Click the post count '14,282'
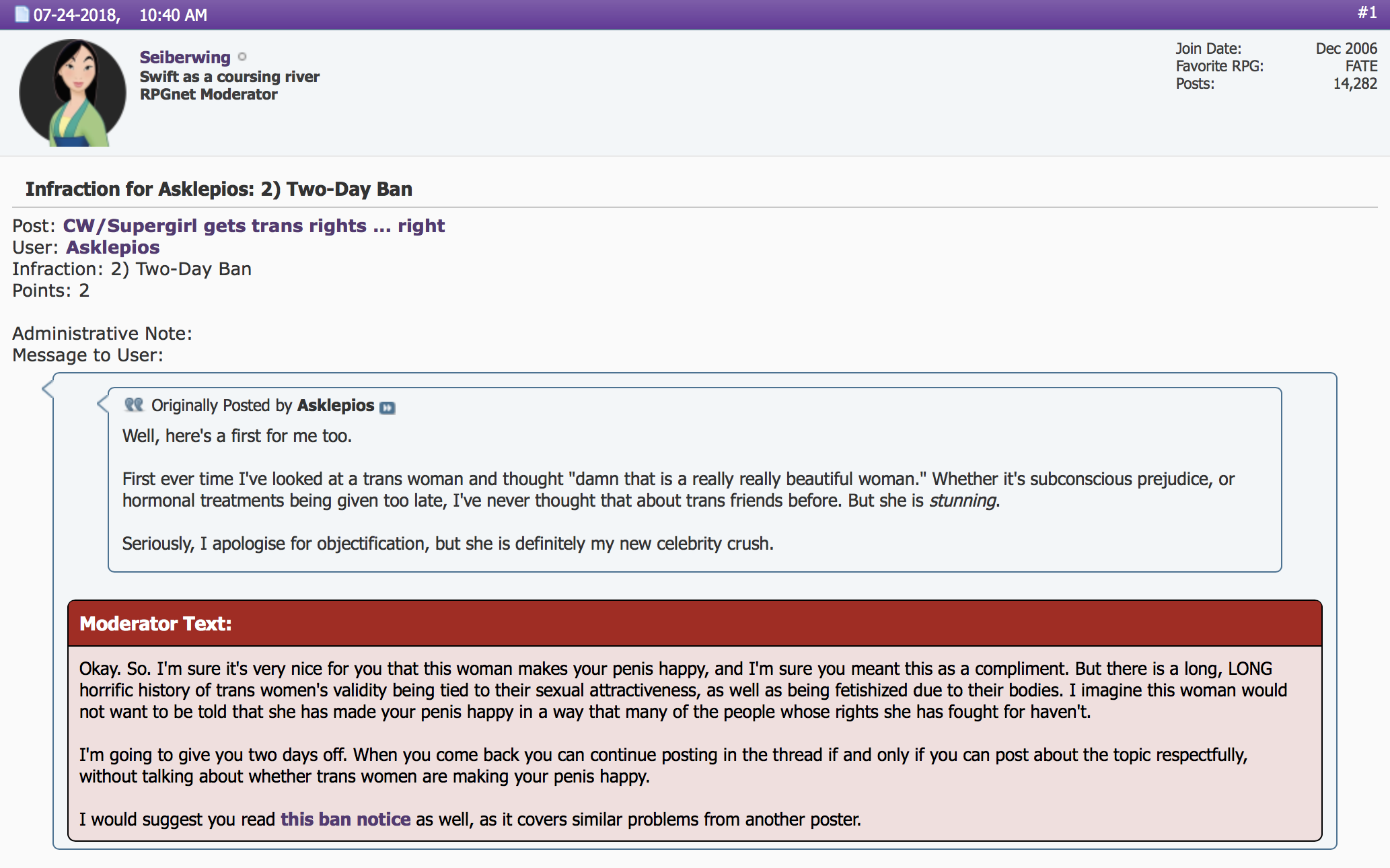This screenshot has height=868, width=1390. (x=1355, y=83)
